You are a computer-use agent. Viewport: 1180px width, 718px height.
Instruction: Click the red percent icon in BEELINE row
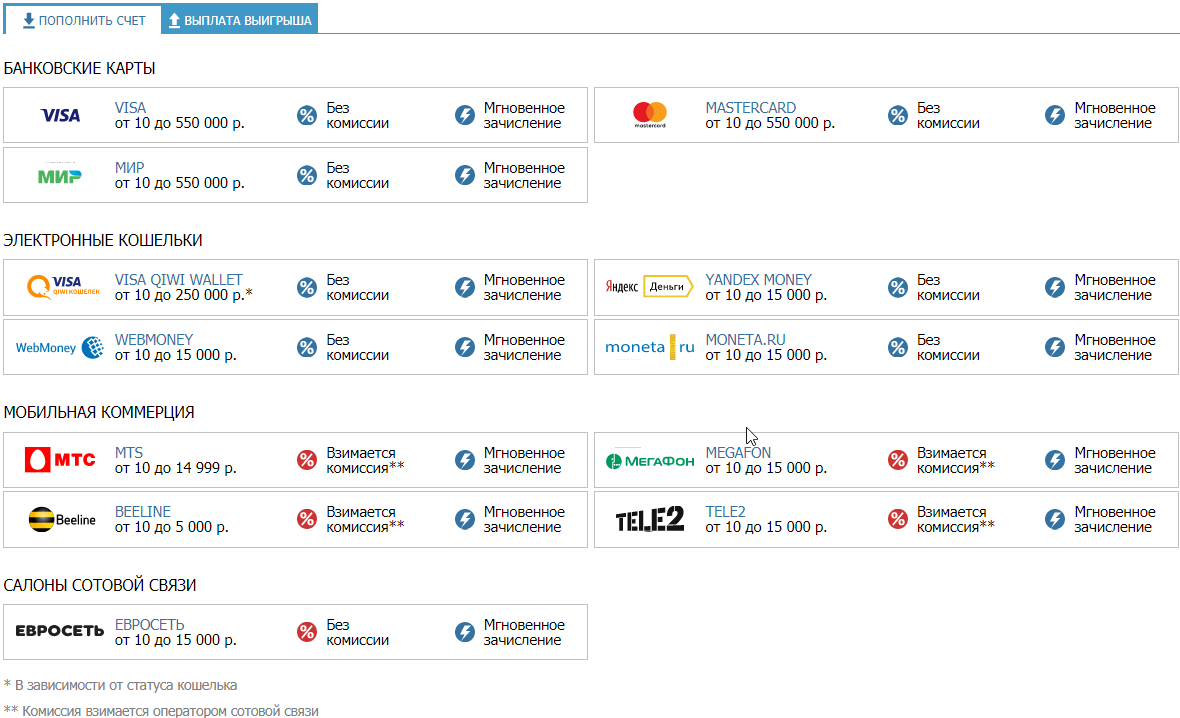tap(306, 519)
